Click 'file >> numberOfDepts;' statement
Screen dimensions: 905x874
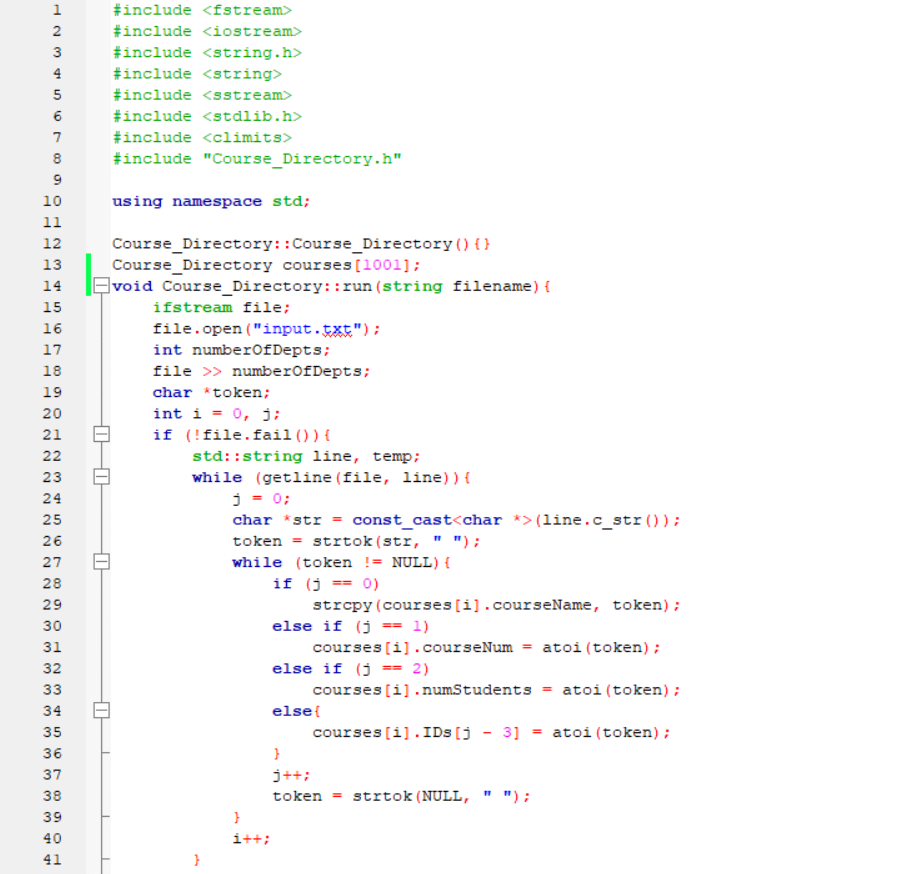261,371
